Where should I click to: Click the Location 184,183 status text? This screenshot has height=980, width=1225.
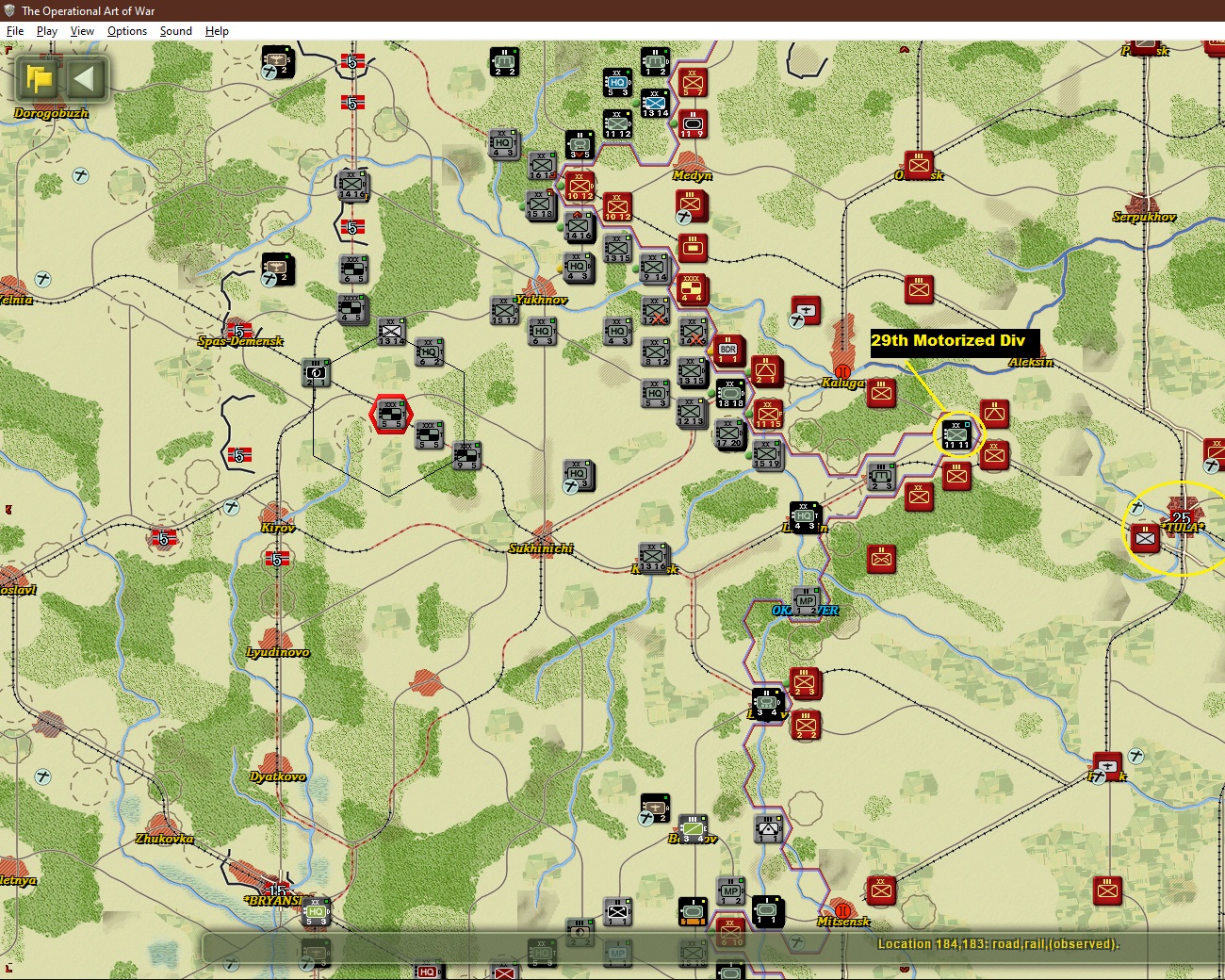click(998, 944)
